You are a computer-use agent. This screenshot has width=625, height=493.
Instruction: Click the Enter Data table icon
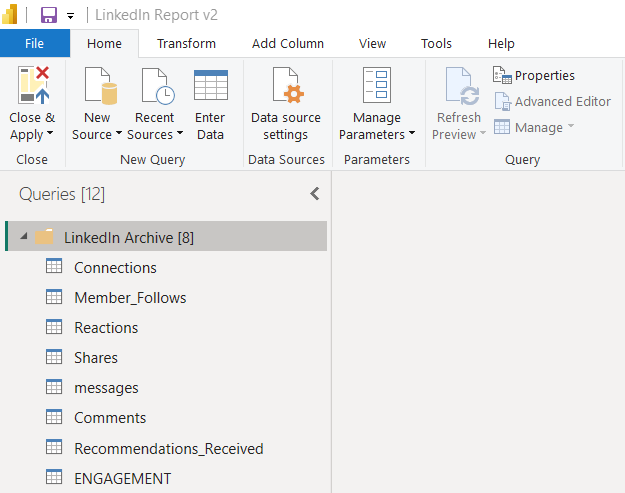tap(211, 85)
